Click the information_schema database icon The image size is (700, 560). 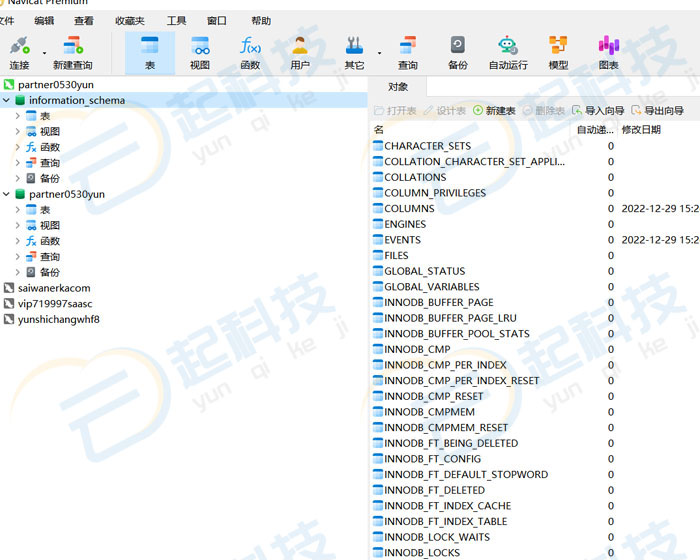(x=20, y=100)
